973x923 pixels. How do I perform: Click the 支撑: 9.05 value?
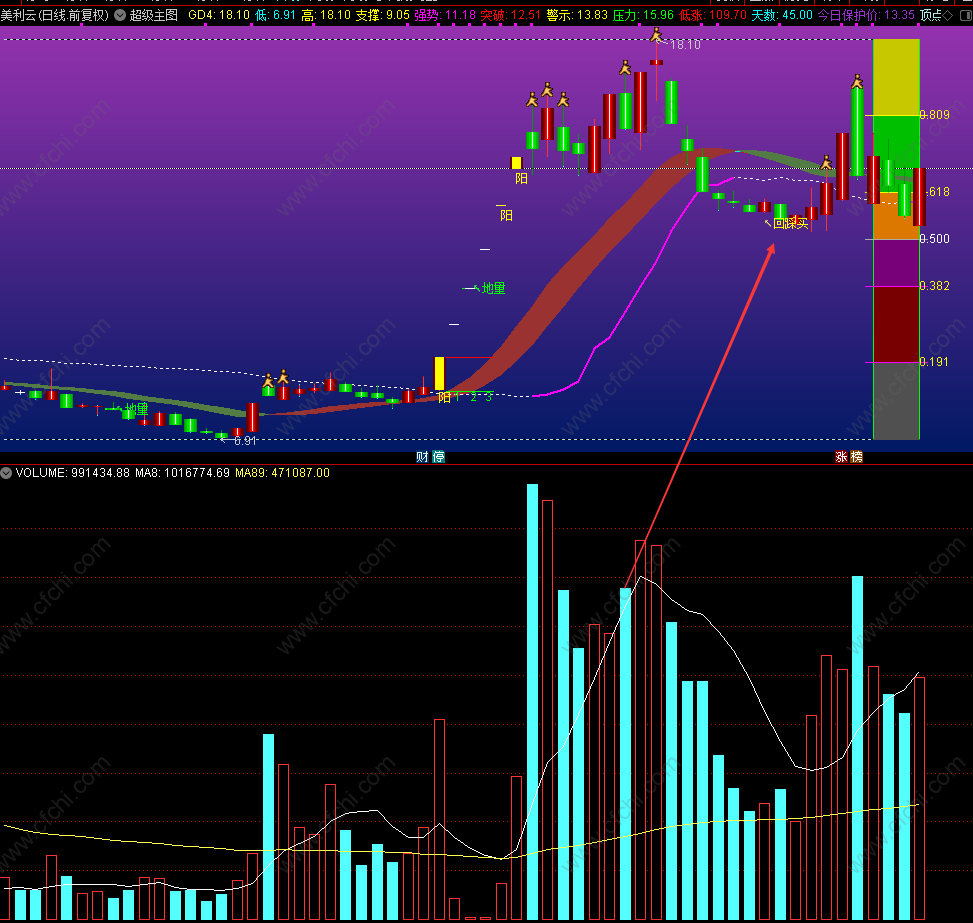[382, 15]
